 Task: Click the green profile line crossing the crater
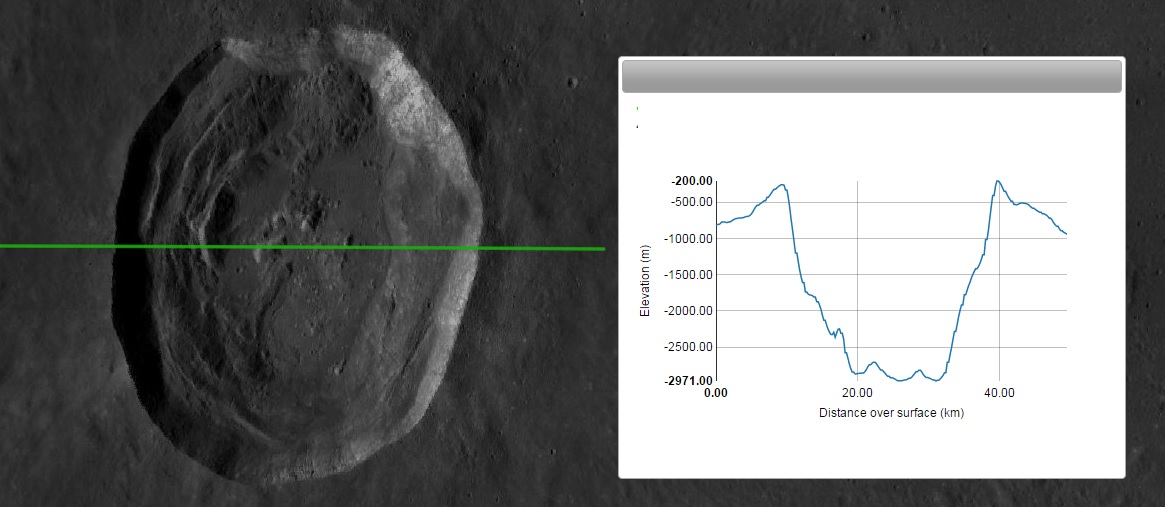(x=302, y=247)
